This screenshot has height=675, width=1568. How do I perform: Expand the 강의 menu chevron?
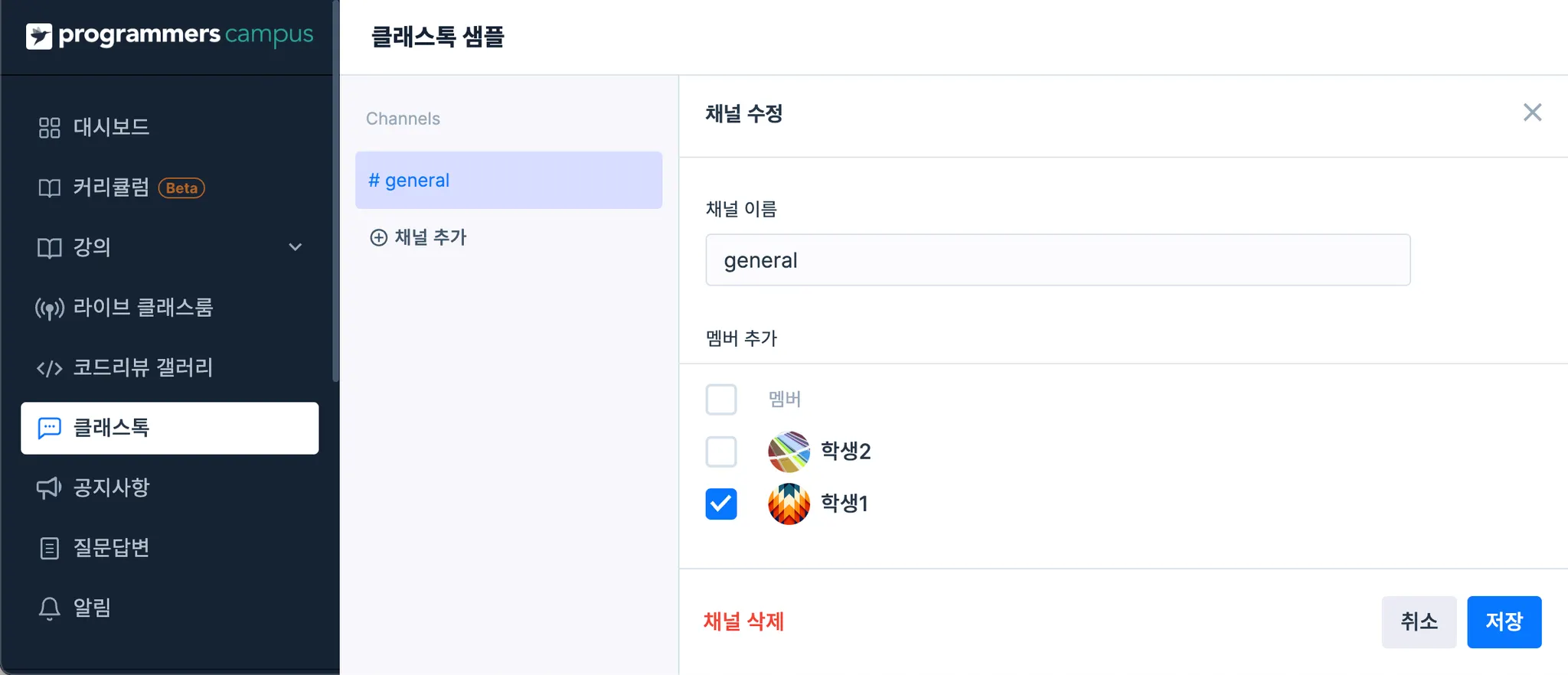coord(295,247)
